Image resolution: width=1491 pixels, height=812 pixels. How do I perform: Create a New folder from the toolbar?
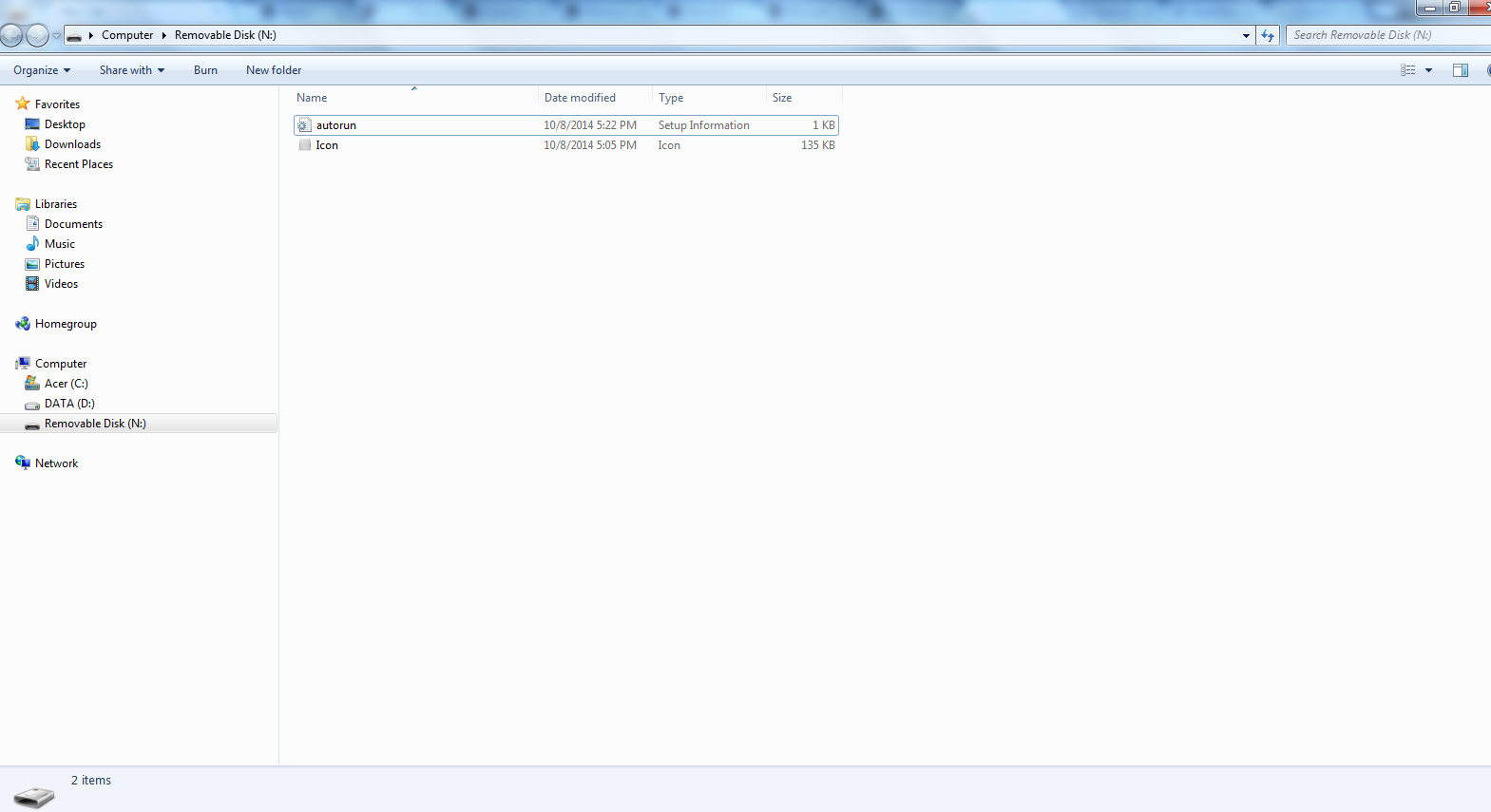[x=274, y=70]
